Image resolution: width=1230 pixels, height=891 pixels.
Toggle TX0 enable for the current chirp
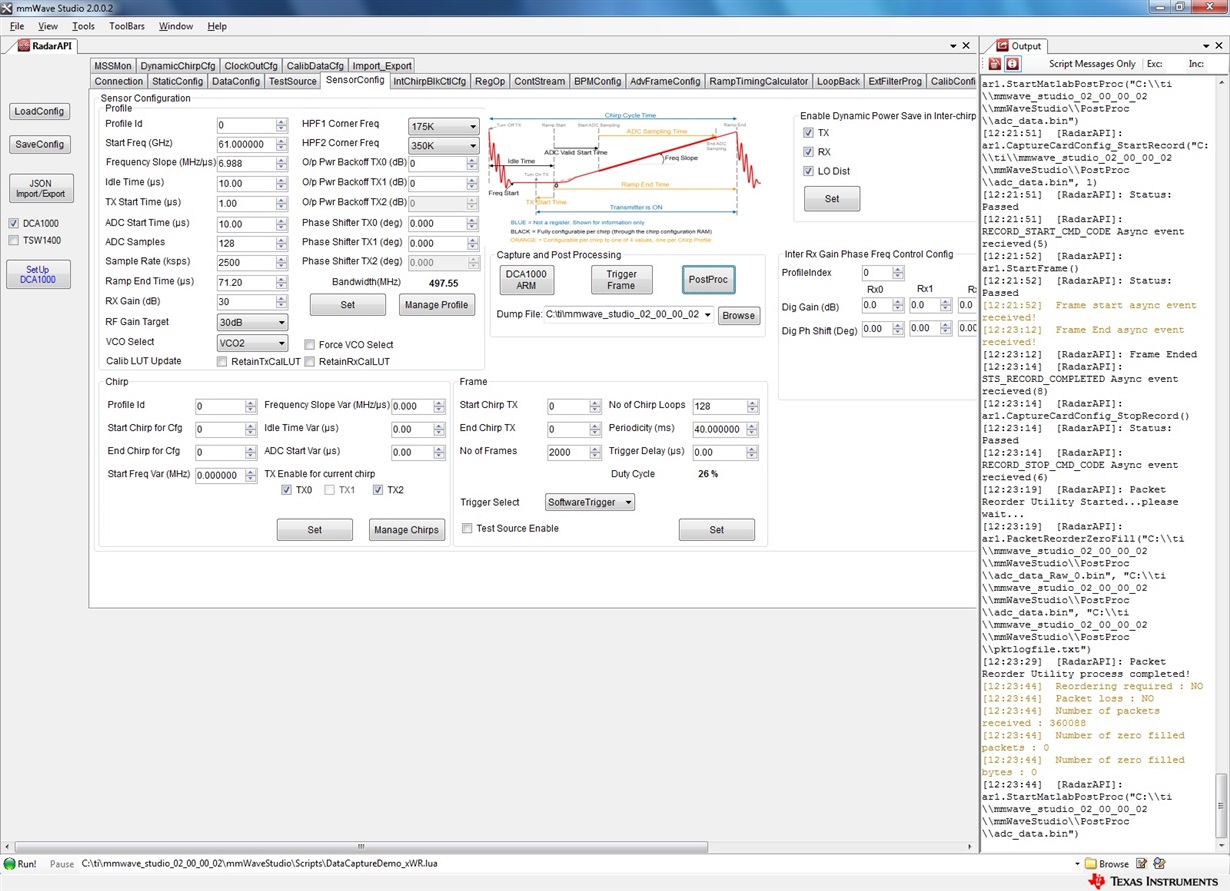tap(287, 490)
